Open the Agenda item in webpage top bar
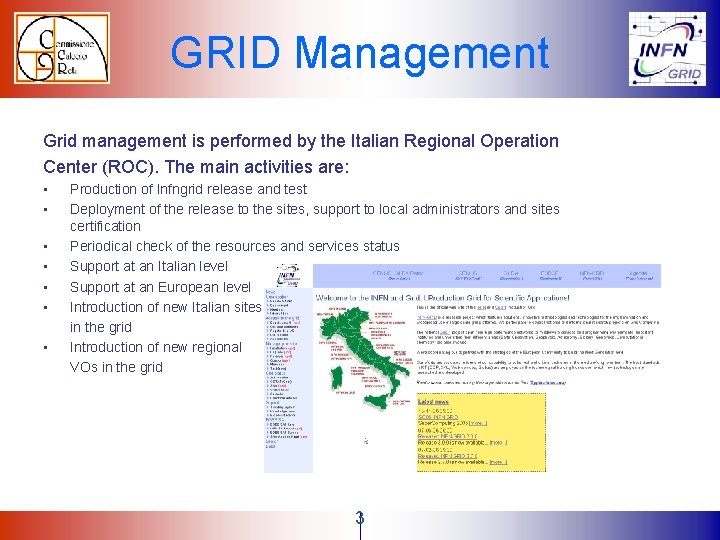This screenshot has width=720, height=540. [639, 276]
